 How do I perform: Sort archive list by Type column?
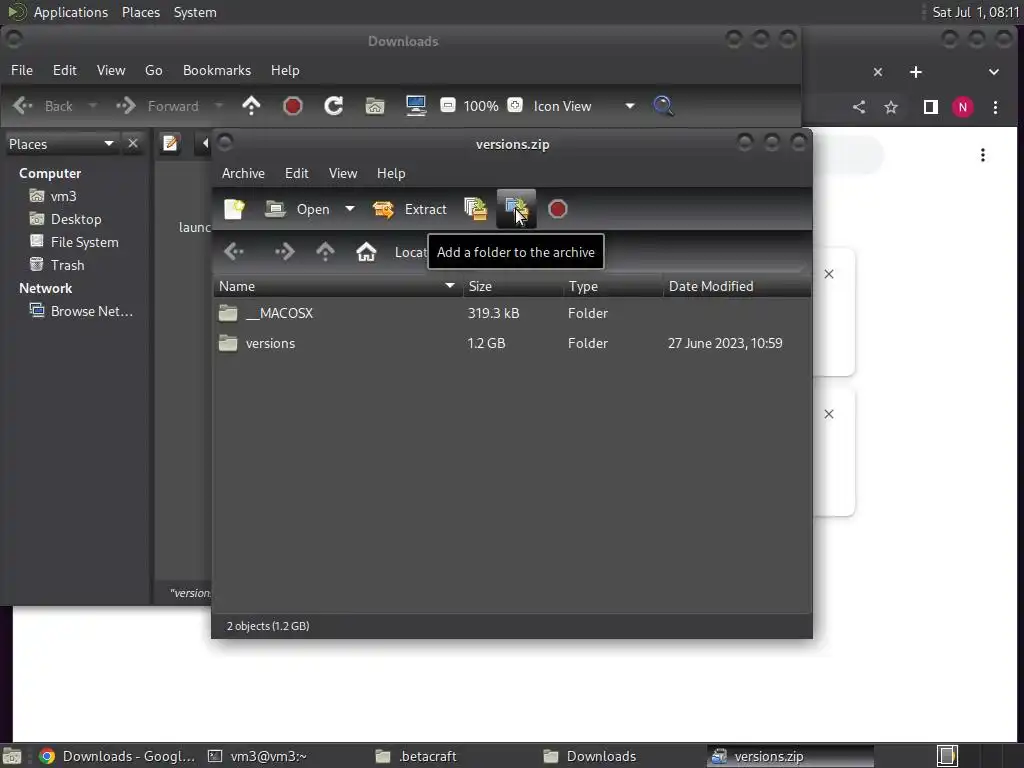click(x=613, y=286)
